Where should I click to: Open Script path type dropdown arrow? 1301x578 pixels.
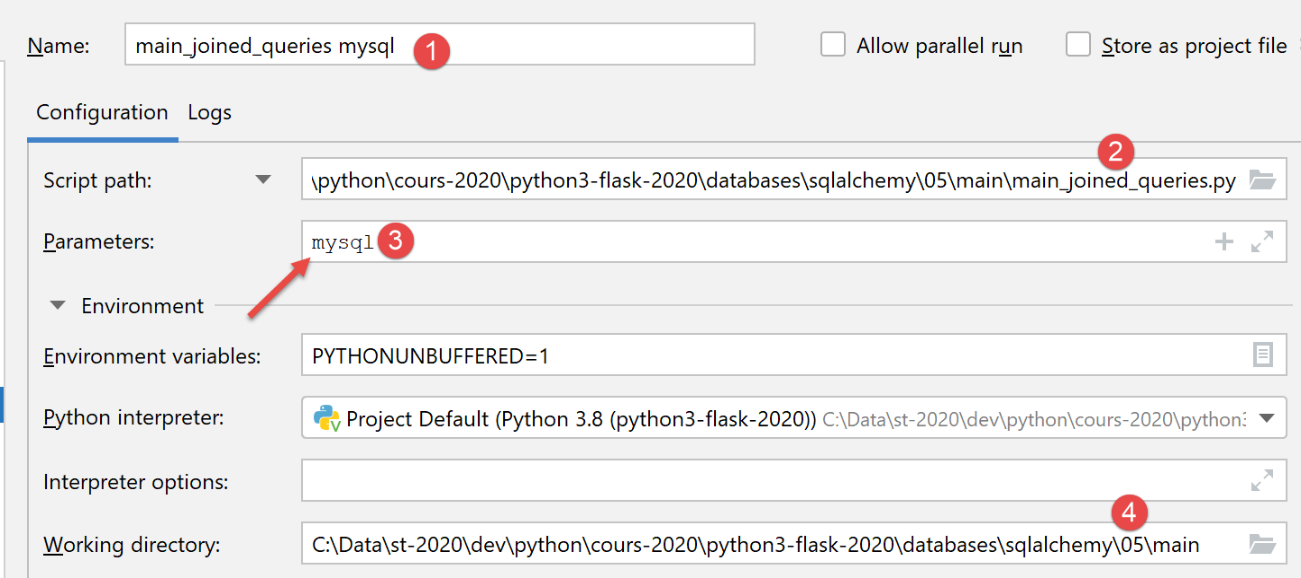(x=263, y=181)
